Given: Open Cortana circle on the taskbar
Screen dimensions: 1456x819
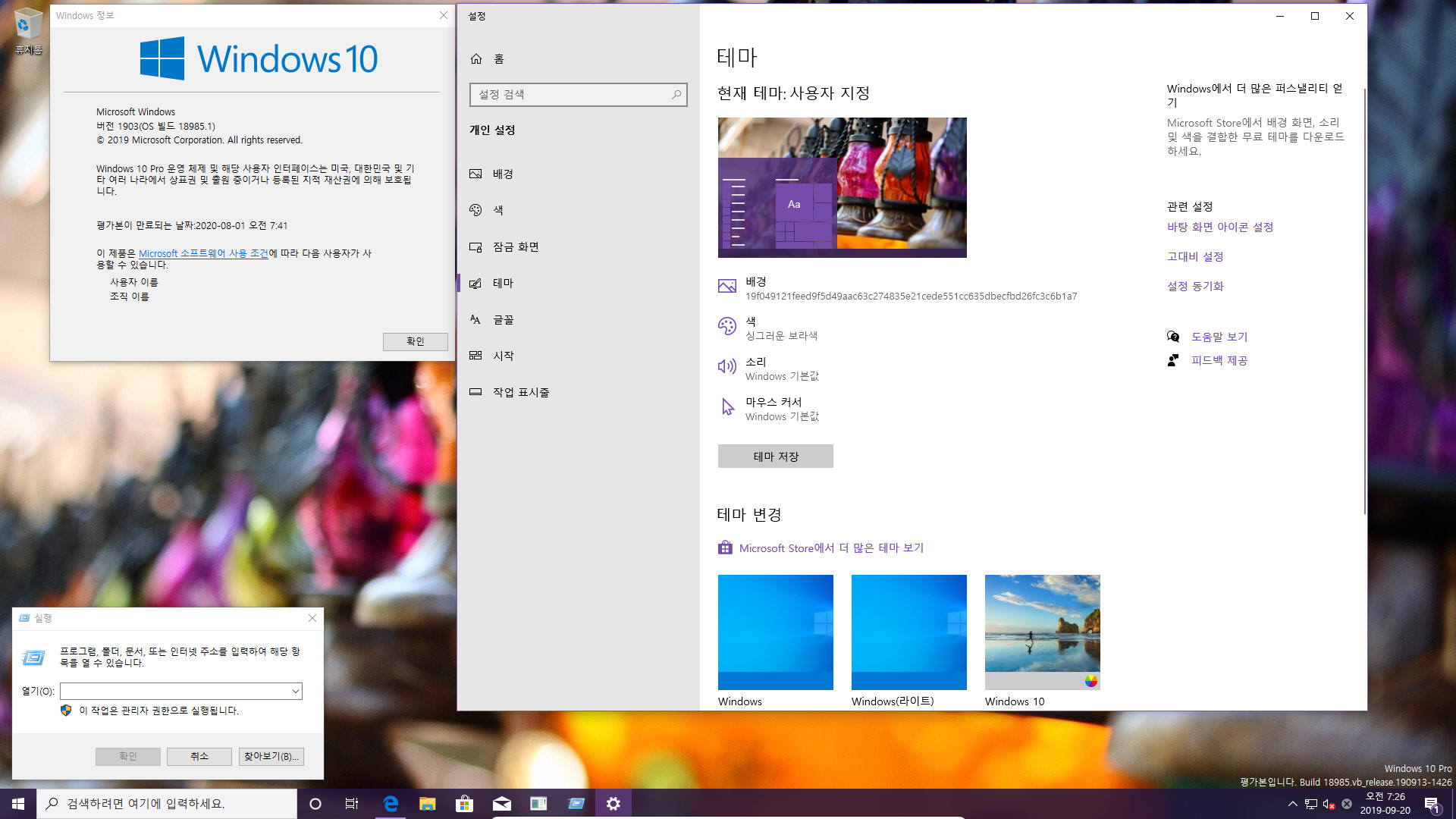Looking at the screenshot, I should [x=315, y=804].
